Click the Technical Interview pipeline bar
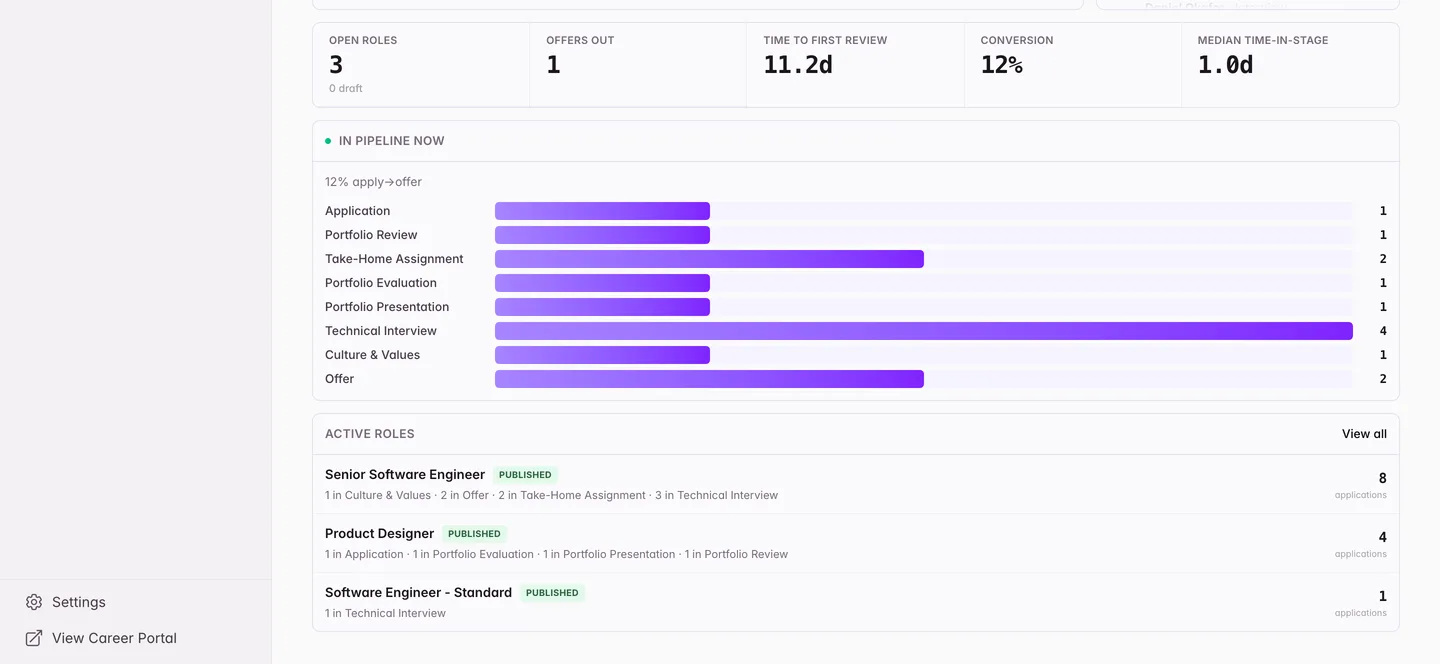The width and height of the screenshot is (1440, 664). point(924,331)
